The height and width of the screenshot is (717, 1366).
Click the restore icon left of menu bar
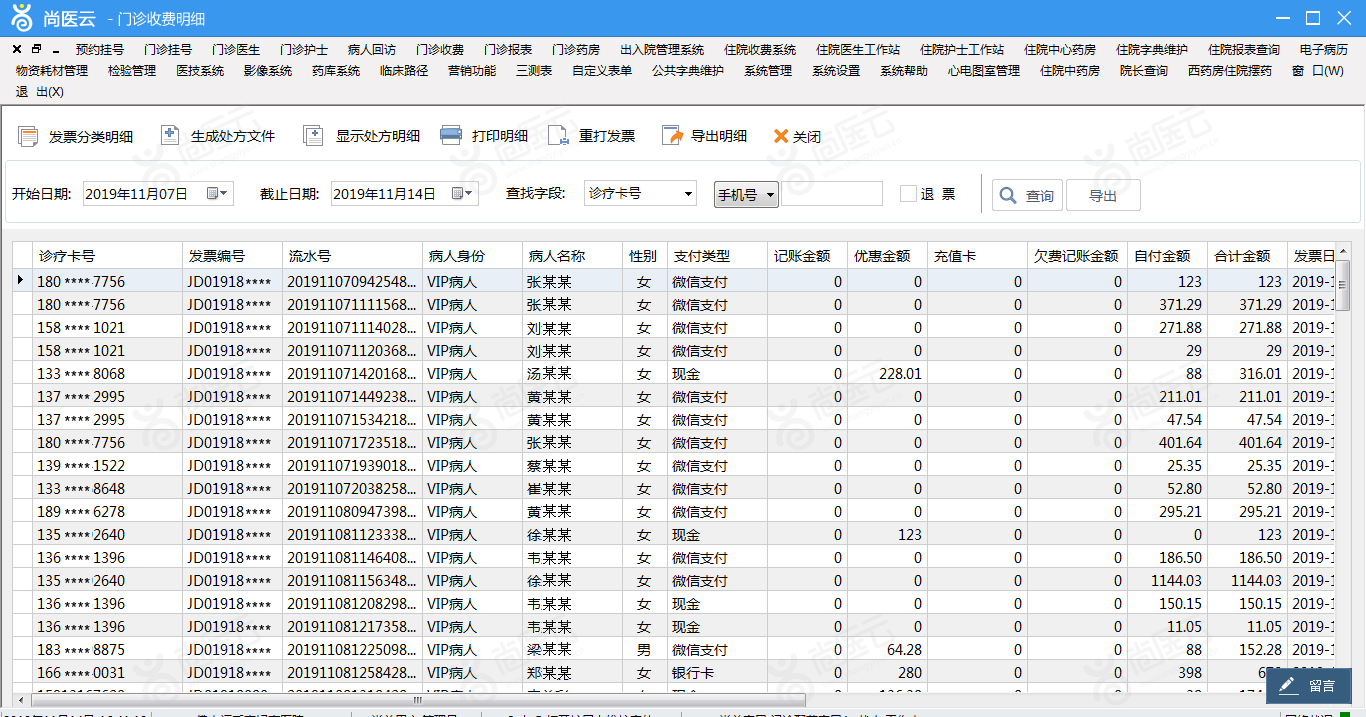click(36, 49)
